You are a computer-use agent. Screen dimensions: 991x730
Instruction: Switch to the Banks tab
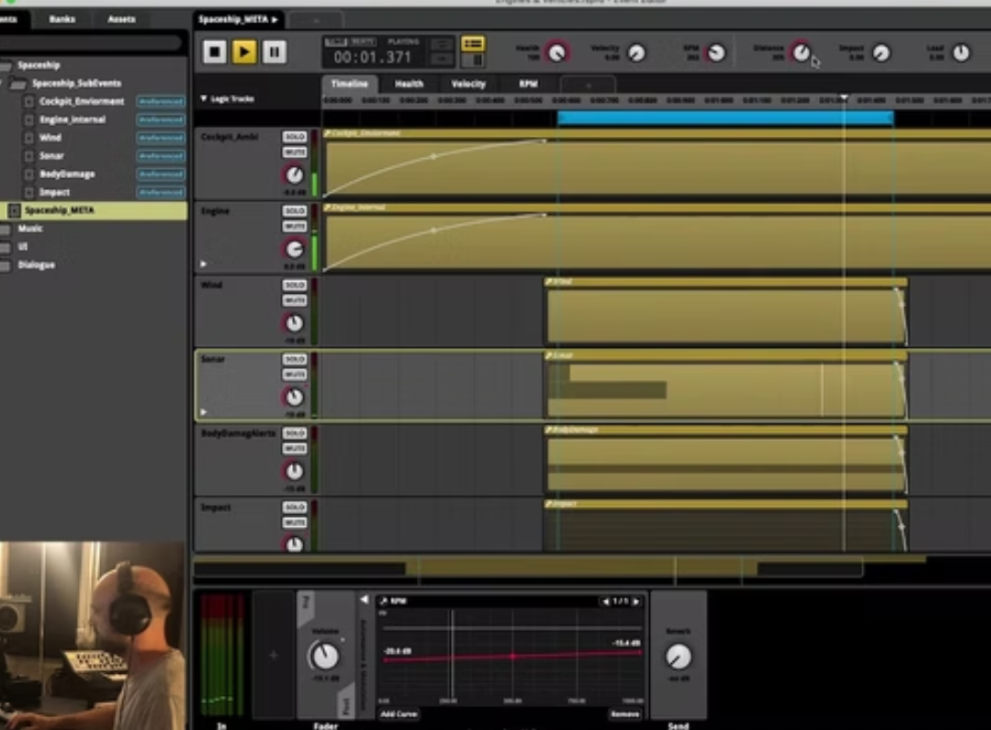pos(62,19)
